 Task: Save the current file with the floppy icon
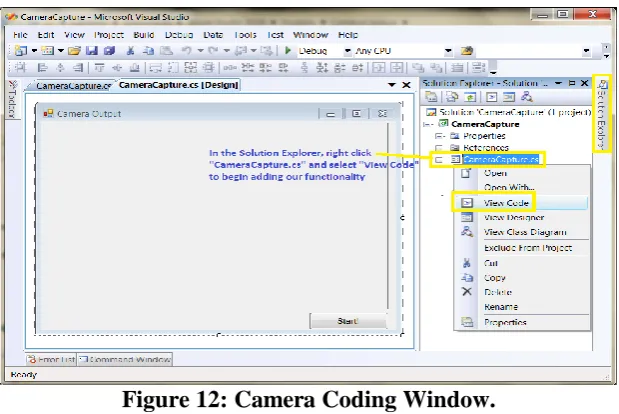[x=92, y=51]
